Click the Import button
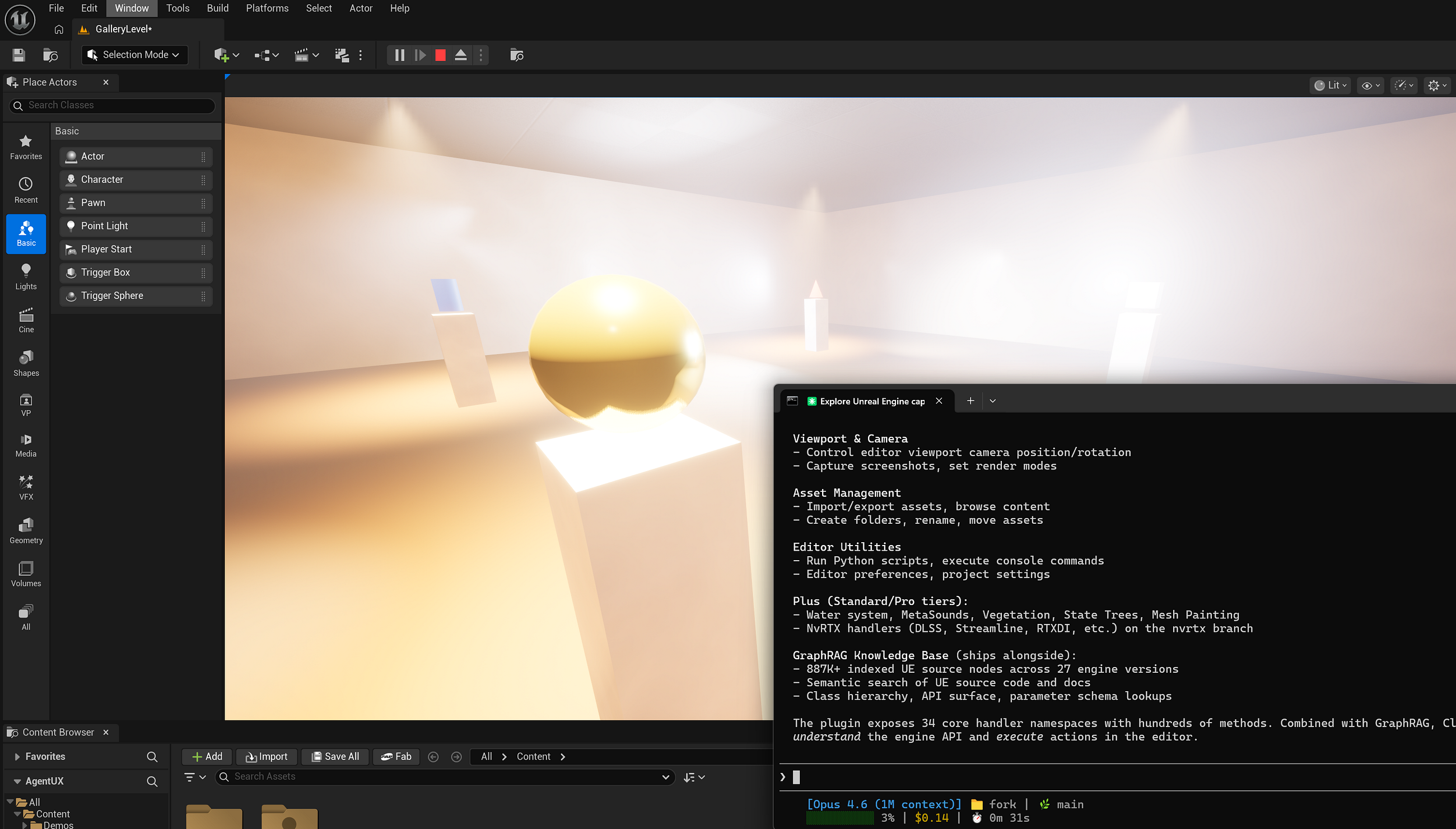The height and width of the screenshot is (829, 1456). coord(267,757)
